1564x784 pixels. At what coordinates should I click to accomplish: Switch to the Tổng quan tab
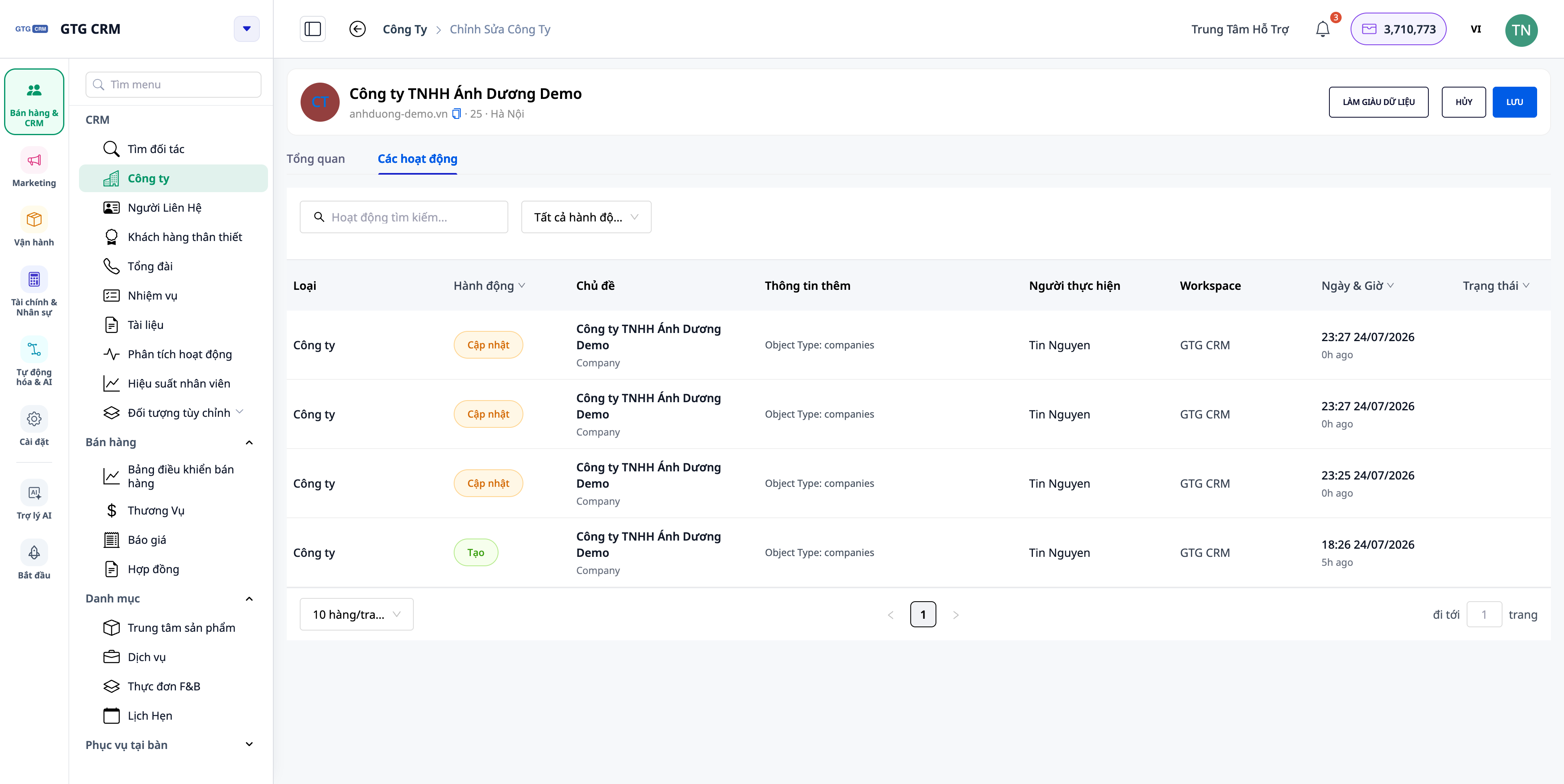pyautogui.click(x=316, y=159)
